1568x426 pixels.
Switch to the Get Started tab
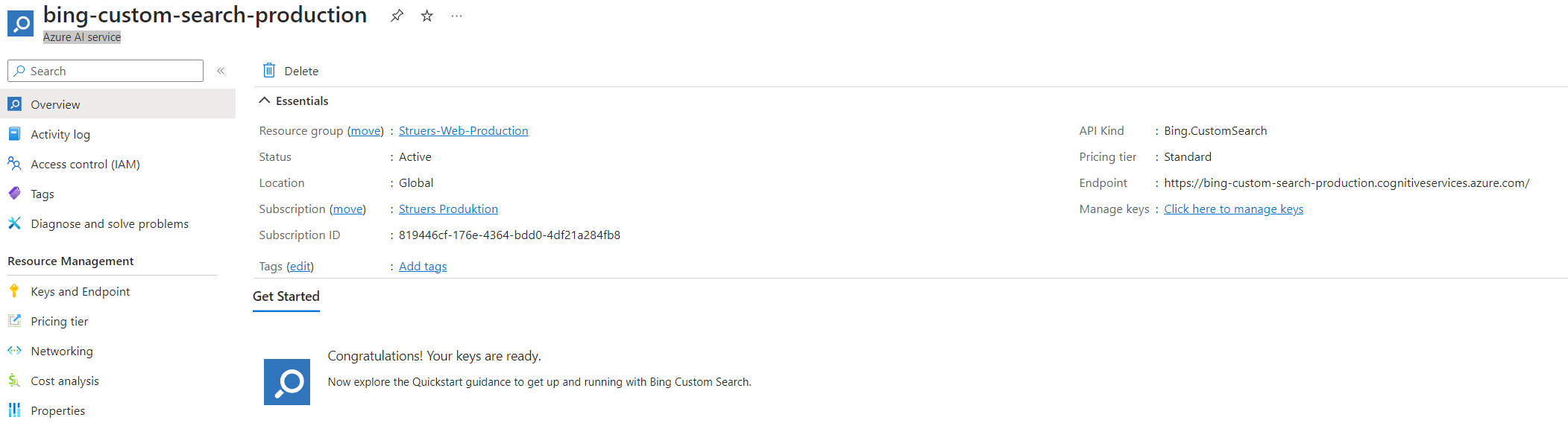[286, 296]
